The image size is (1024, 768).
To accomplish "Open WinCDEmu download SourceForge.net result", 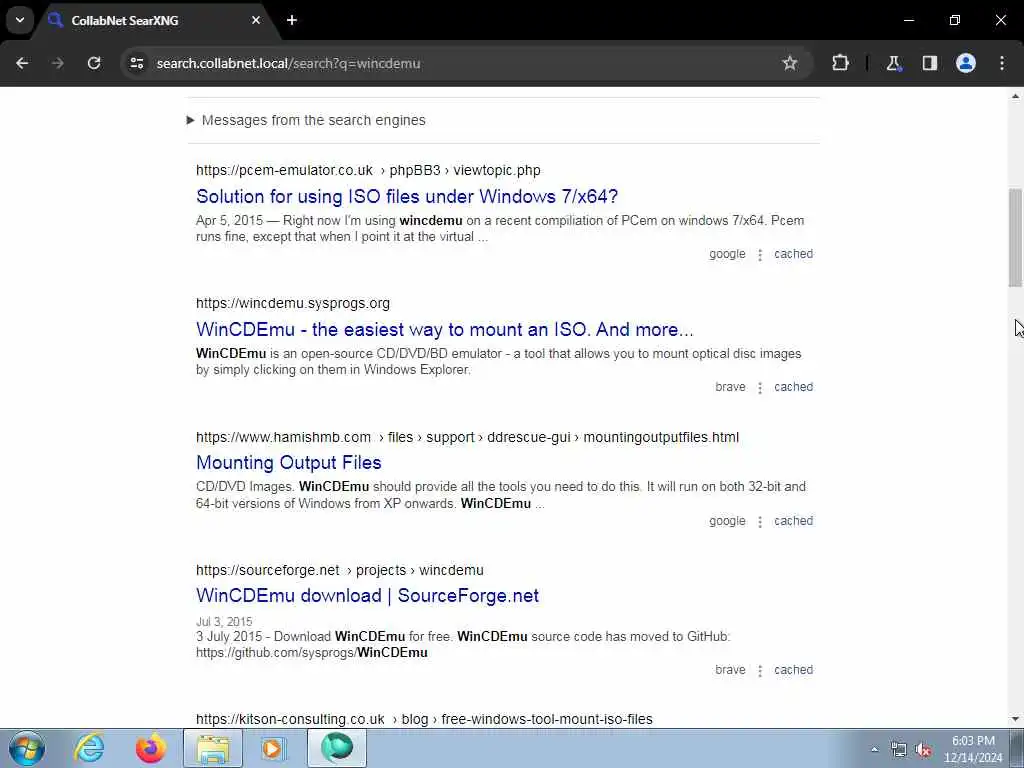I will [368, 596].
